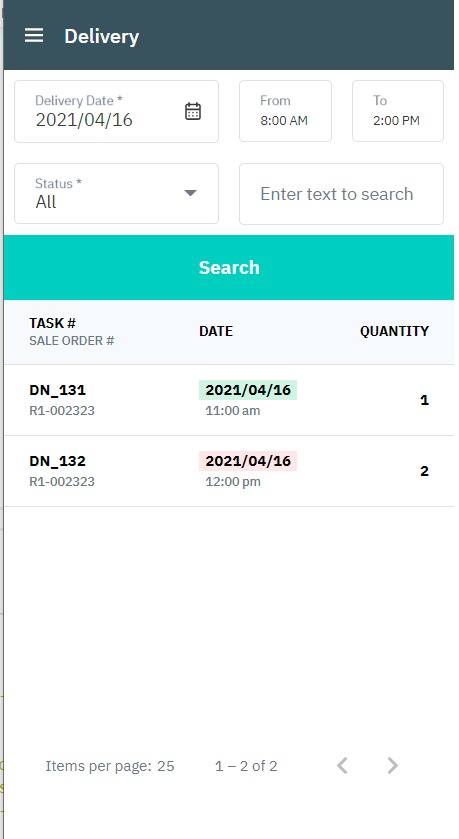This screenshot has height=839, width=459.
Task: Open the calendar date picker icon
Action: 193,111
